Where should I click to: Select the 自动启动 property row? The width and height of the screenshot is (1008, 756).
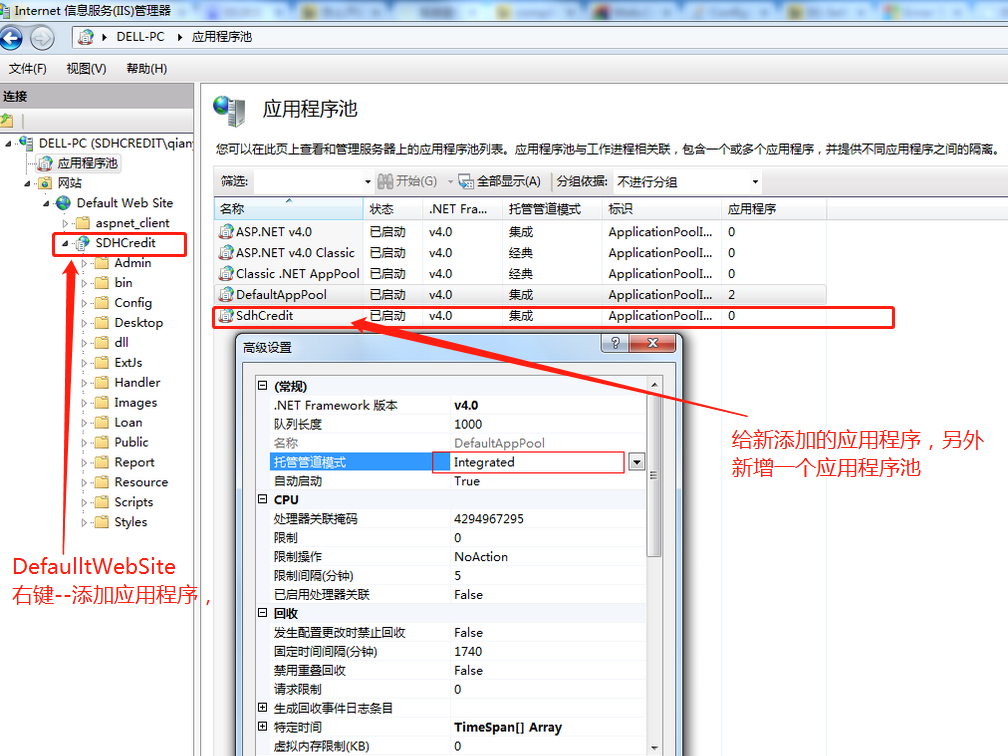457,481
